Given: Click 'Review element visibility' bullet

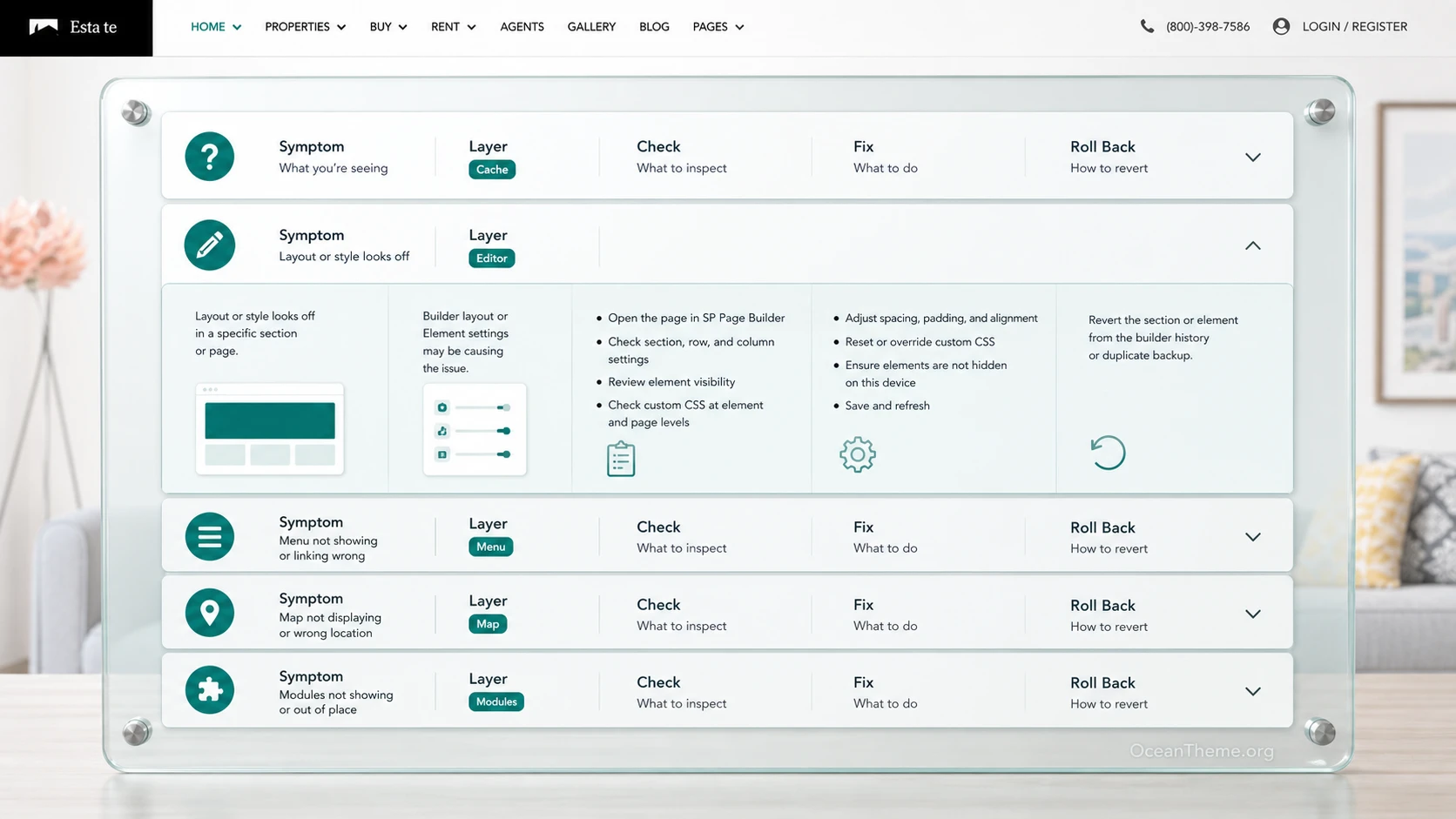Looking at the screenshot, I should 671,382.
